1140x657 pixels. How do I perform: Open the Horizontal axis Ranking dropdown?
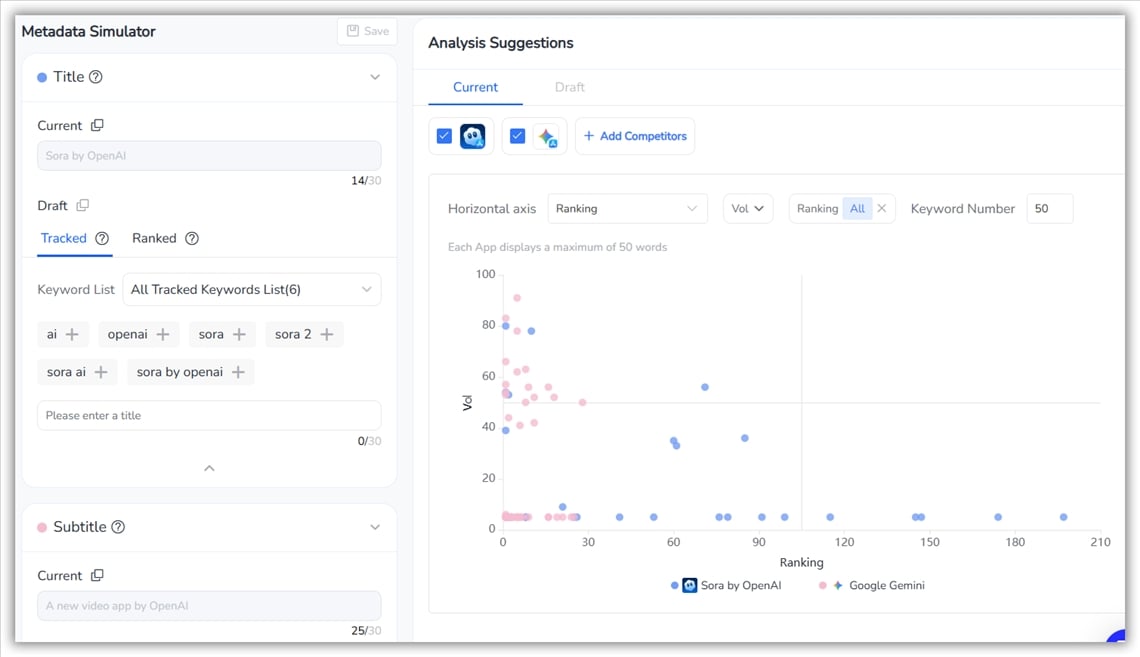pos(627,208)
